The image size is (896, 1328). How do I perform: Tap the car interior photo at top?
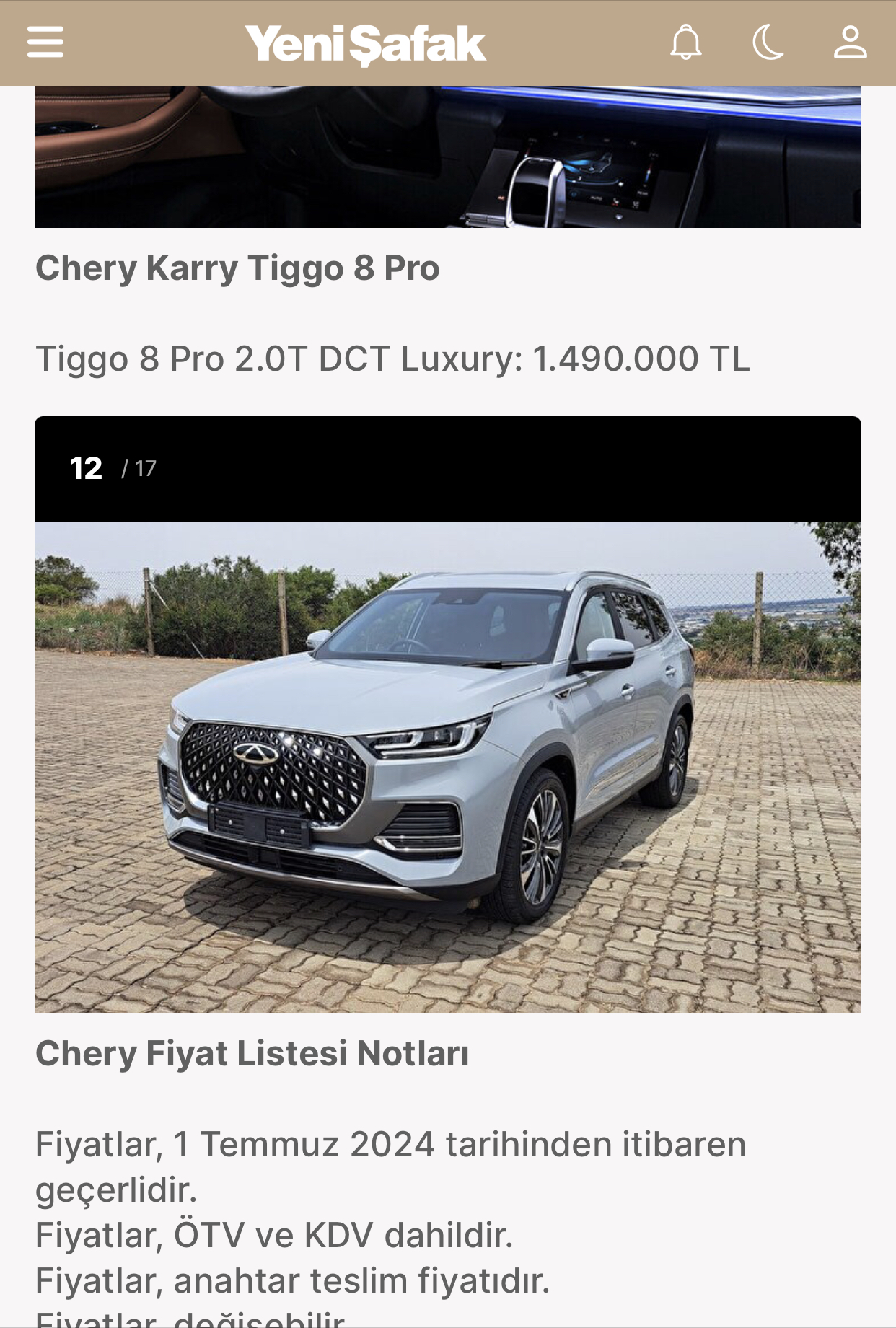click(448, 157)
